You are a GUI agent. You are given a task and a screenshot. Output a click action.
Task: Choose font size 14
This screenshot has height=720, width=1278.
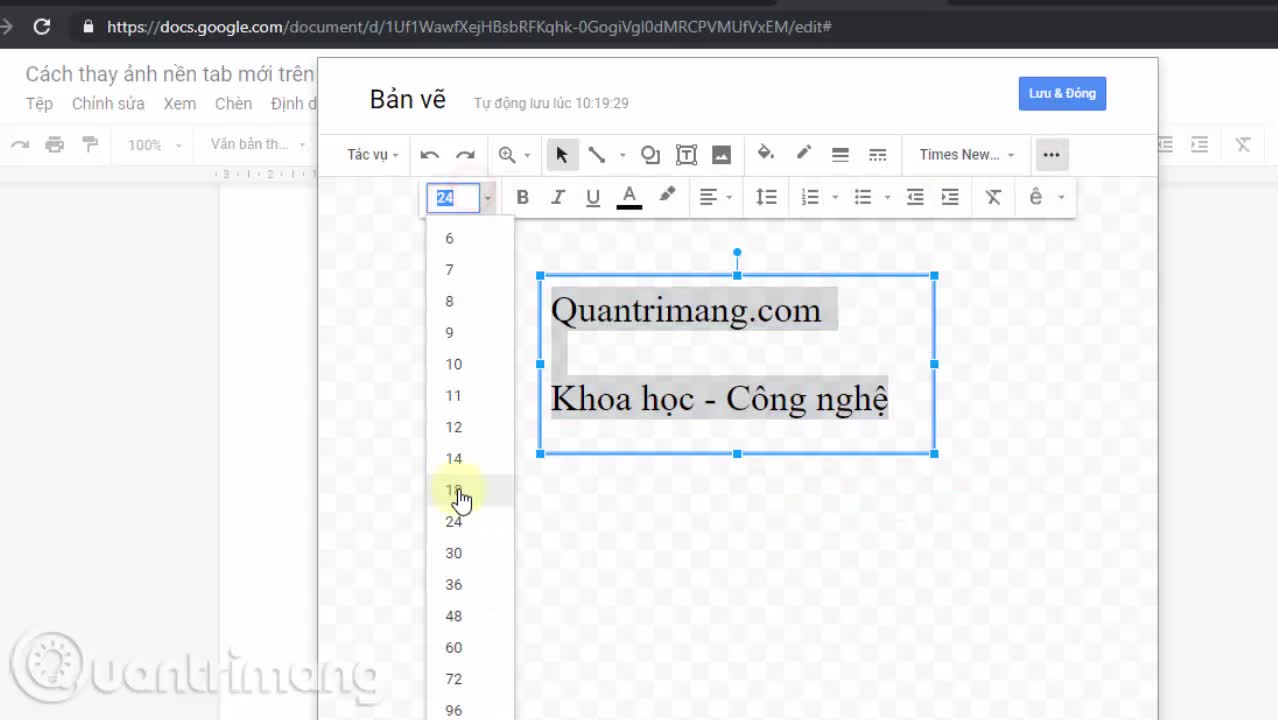coord(470,458)
